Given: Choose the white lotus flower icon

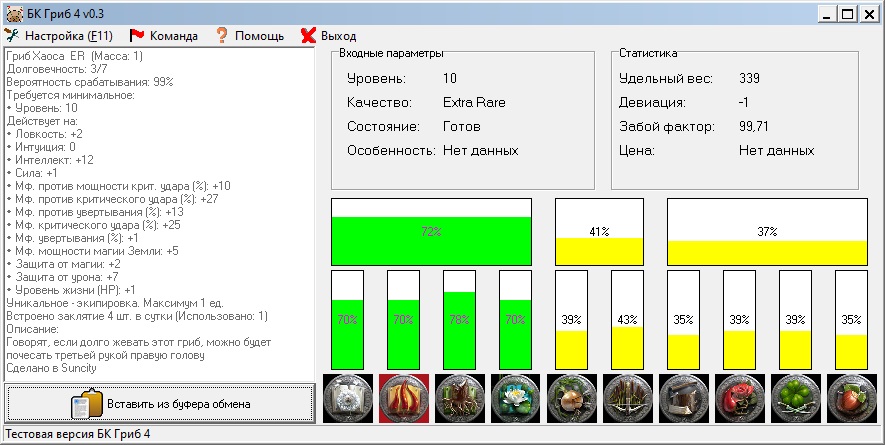Looking at the screenshot, I should (515, 398).
